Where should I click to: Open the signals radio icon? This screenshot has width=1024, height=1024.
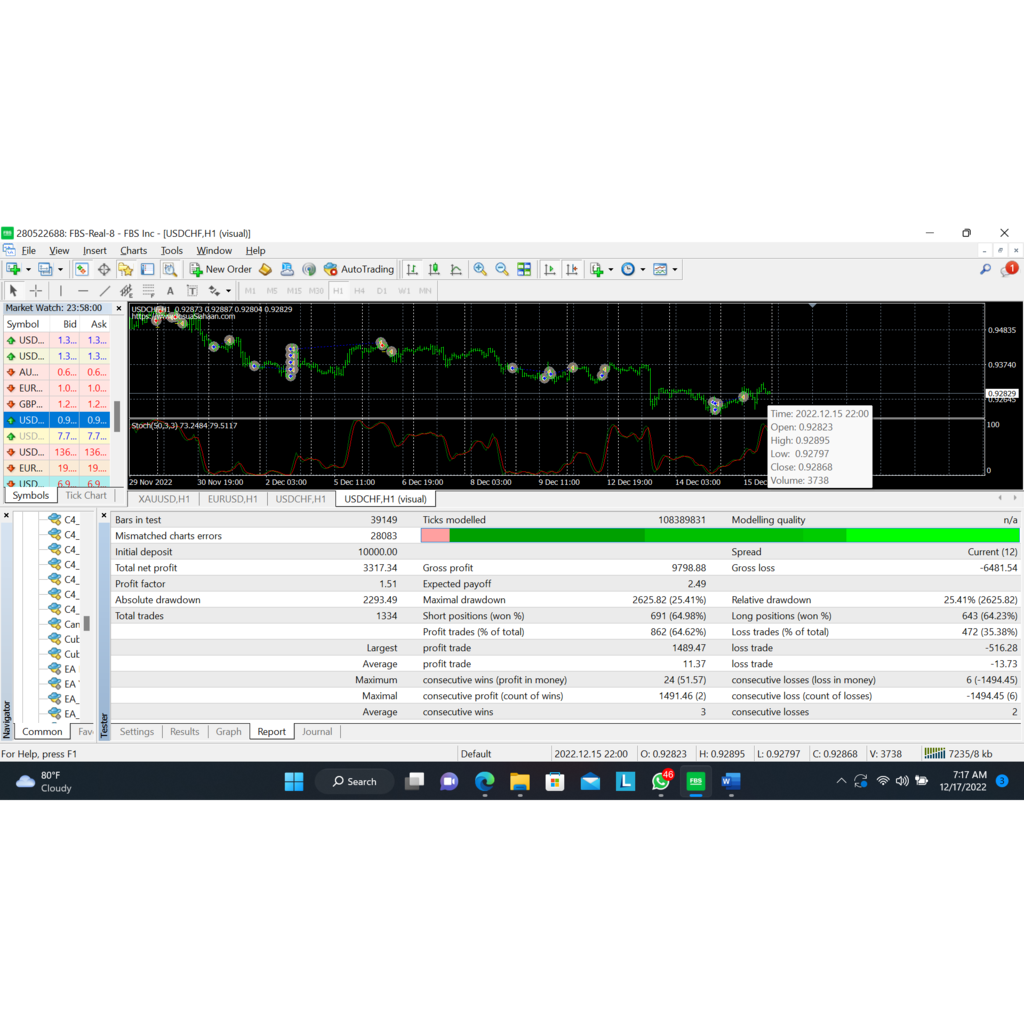[309, 269]
